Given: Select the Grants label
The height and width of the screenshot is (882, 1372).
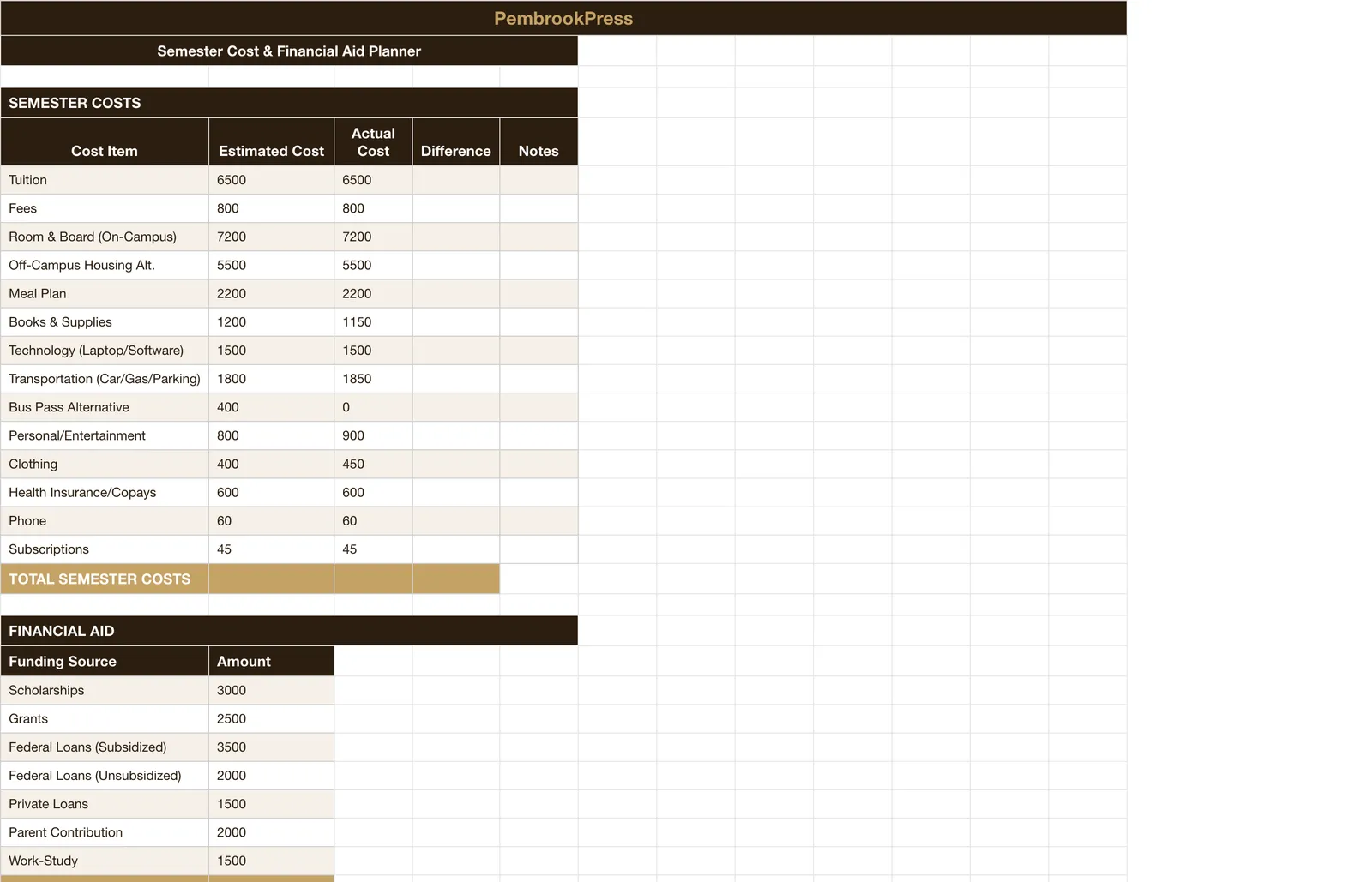Looking at the screenshot, I should click(105, 718).
